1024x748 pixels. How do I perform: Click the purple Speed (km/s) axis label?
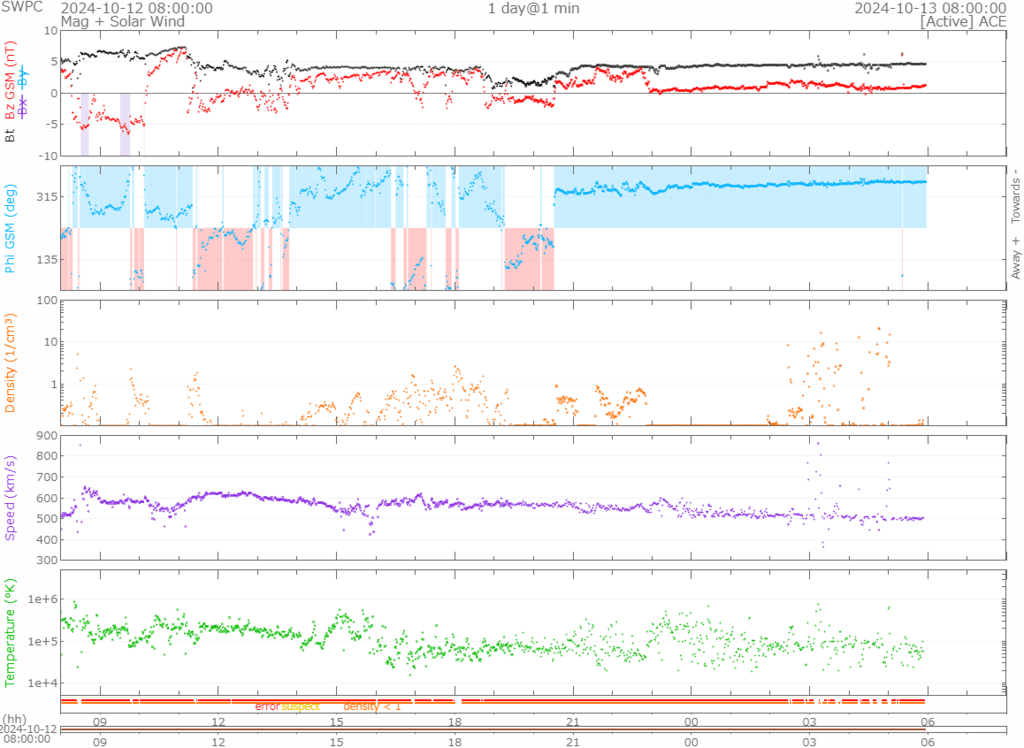tap(11, 497)
